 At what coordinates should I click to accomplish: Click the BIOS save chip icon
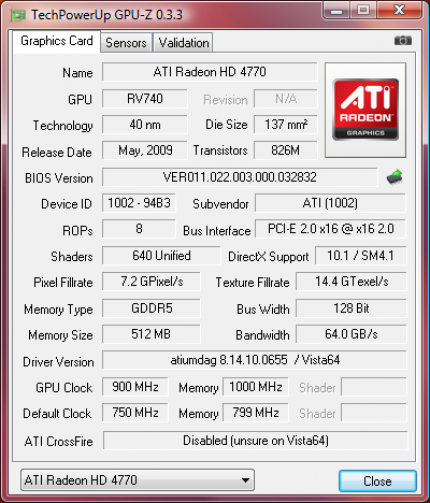[395, 177]
